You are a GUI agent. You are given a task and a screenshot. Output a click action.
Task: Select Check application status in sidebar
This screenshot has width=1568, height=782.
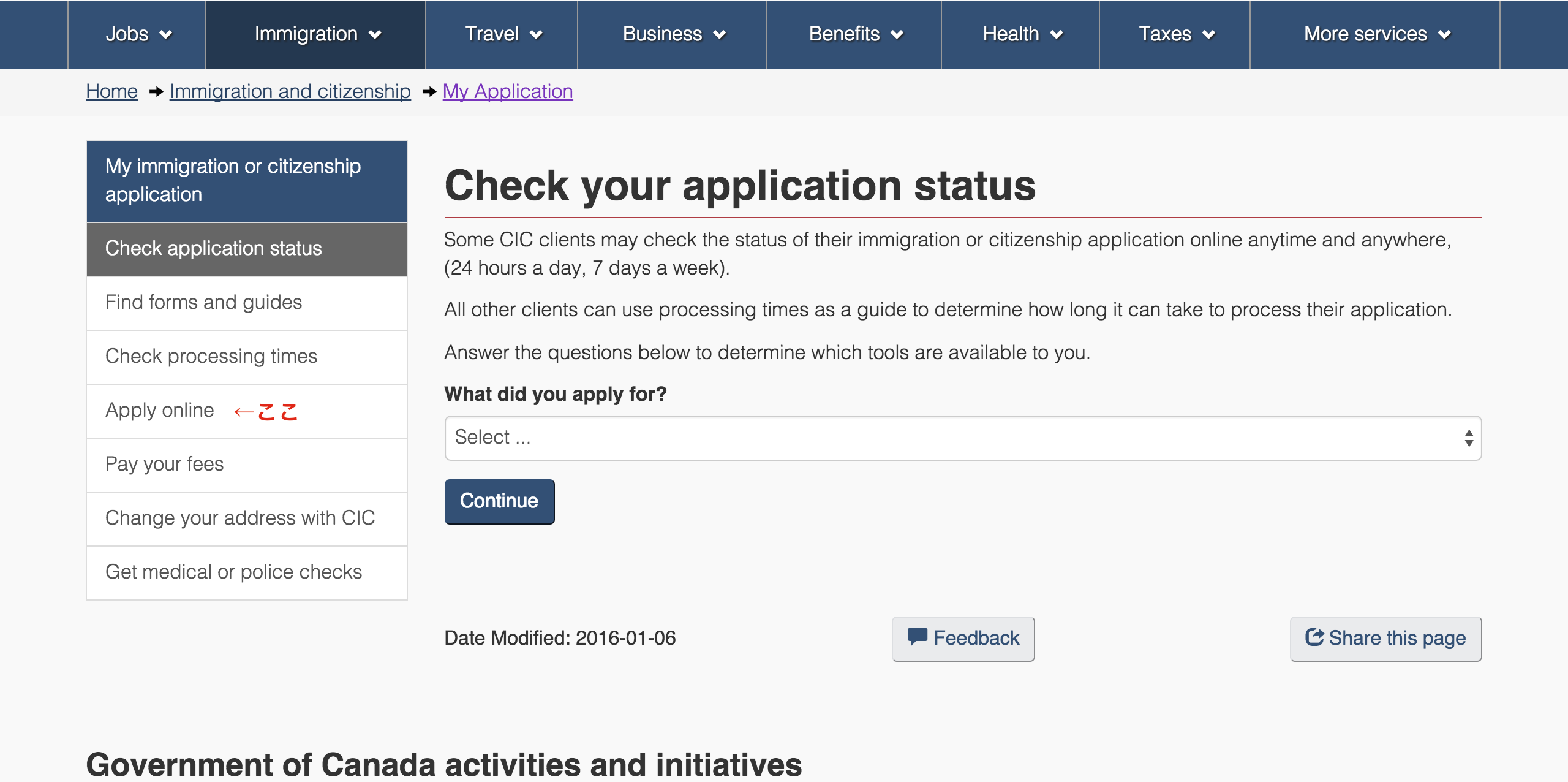point(247,249)
